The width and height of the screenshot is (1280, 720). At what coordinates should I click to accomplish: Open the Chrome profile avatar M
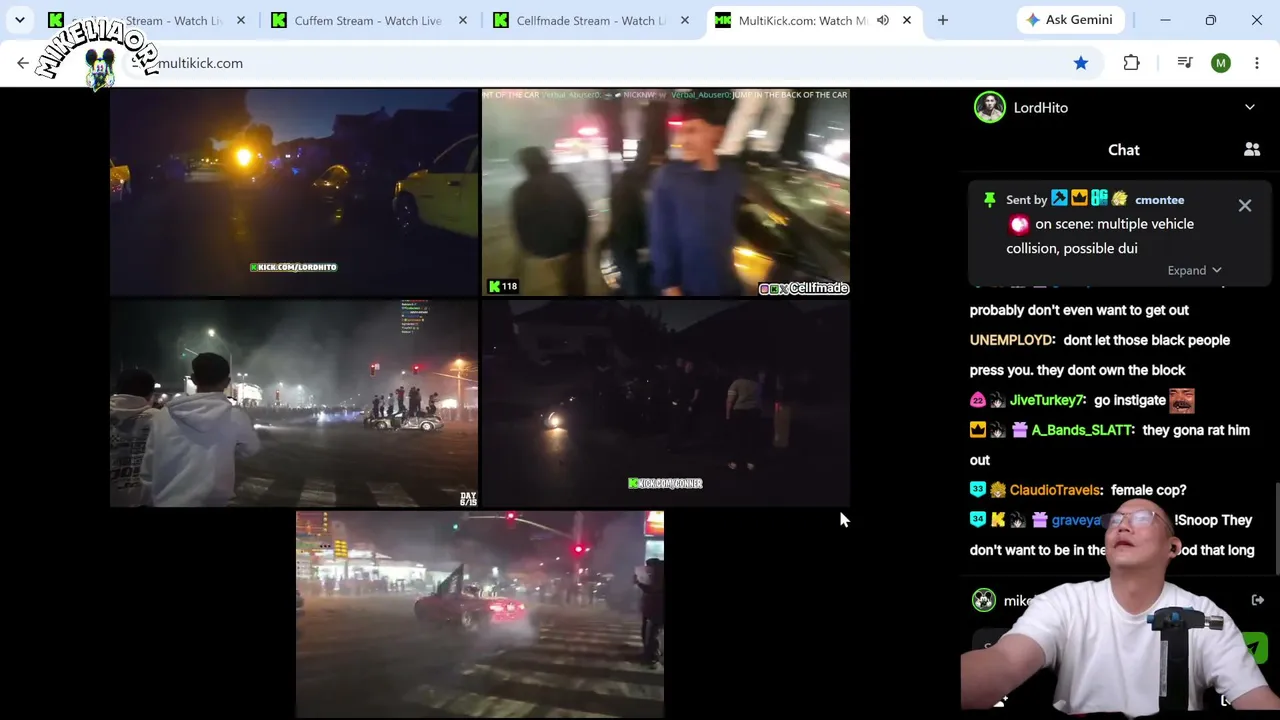[1220, 63]
